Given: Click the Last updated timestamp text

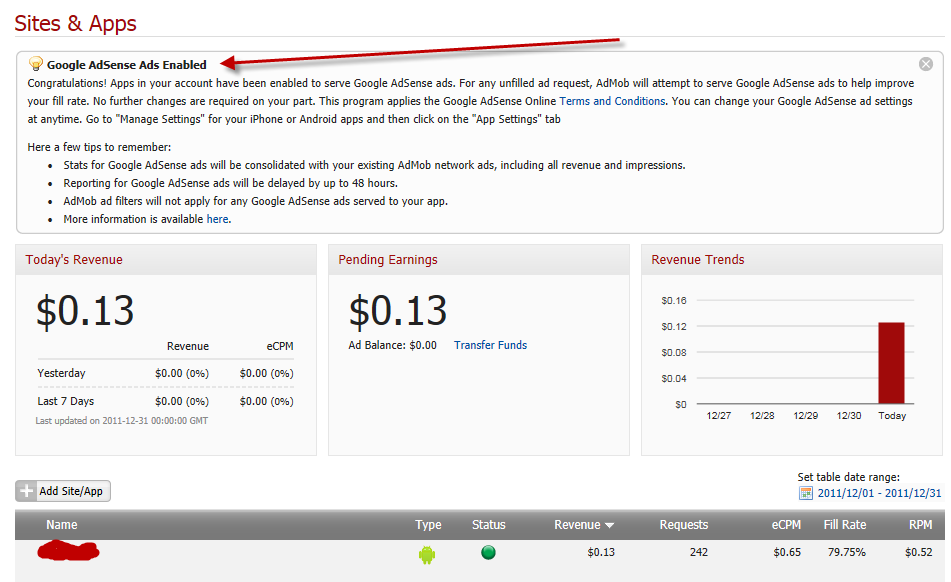Looking at the screenshot, I should point(121,421).
